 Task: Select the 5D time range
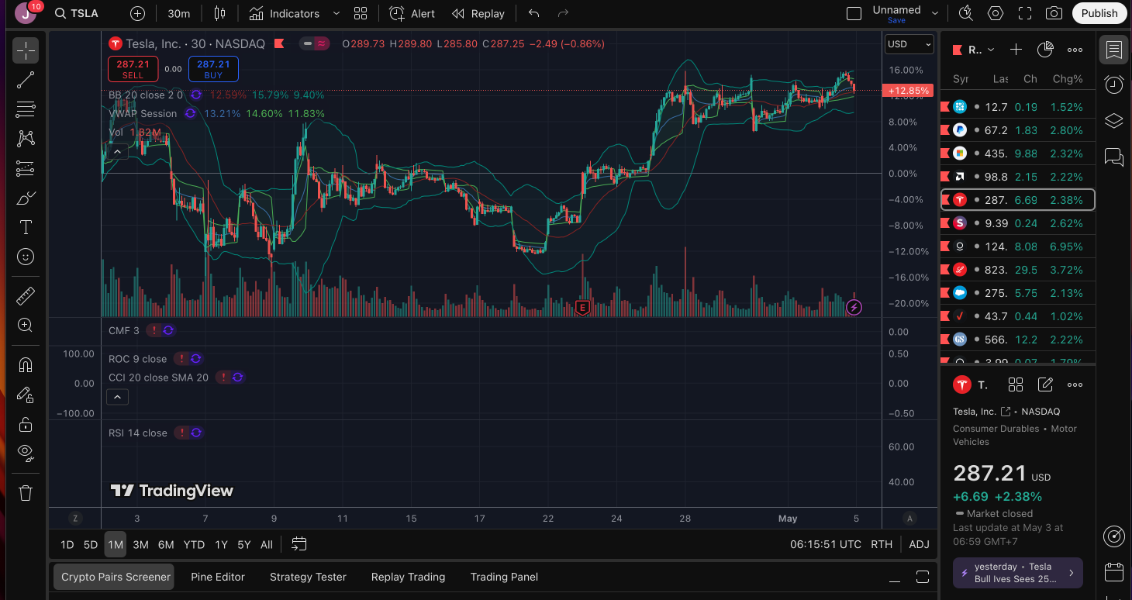click(x=90, y=544)
